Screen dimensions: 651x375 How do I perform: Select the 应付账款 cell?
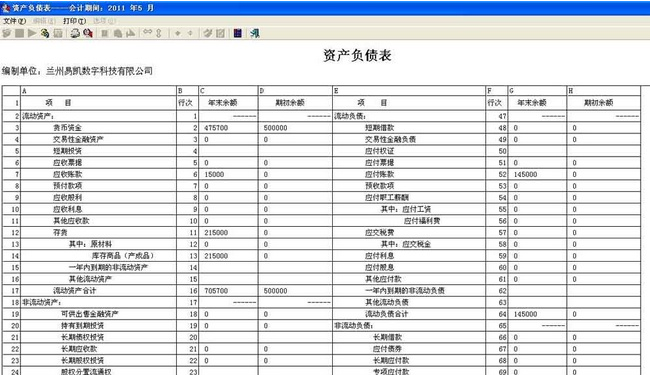pyautogui.click(x=409, y=174)
